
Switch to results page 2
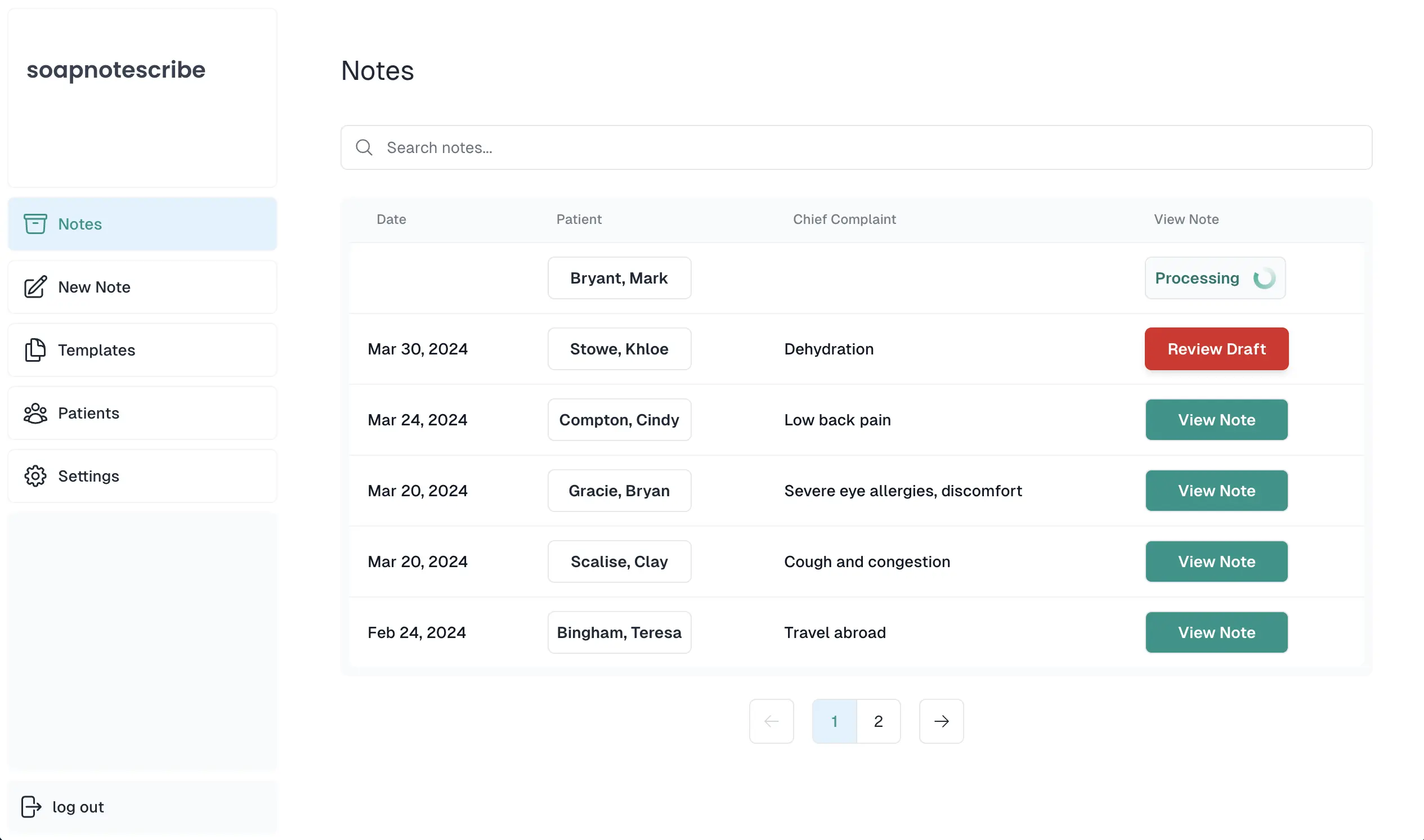[x=878, y=721]
